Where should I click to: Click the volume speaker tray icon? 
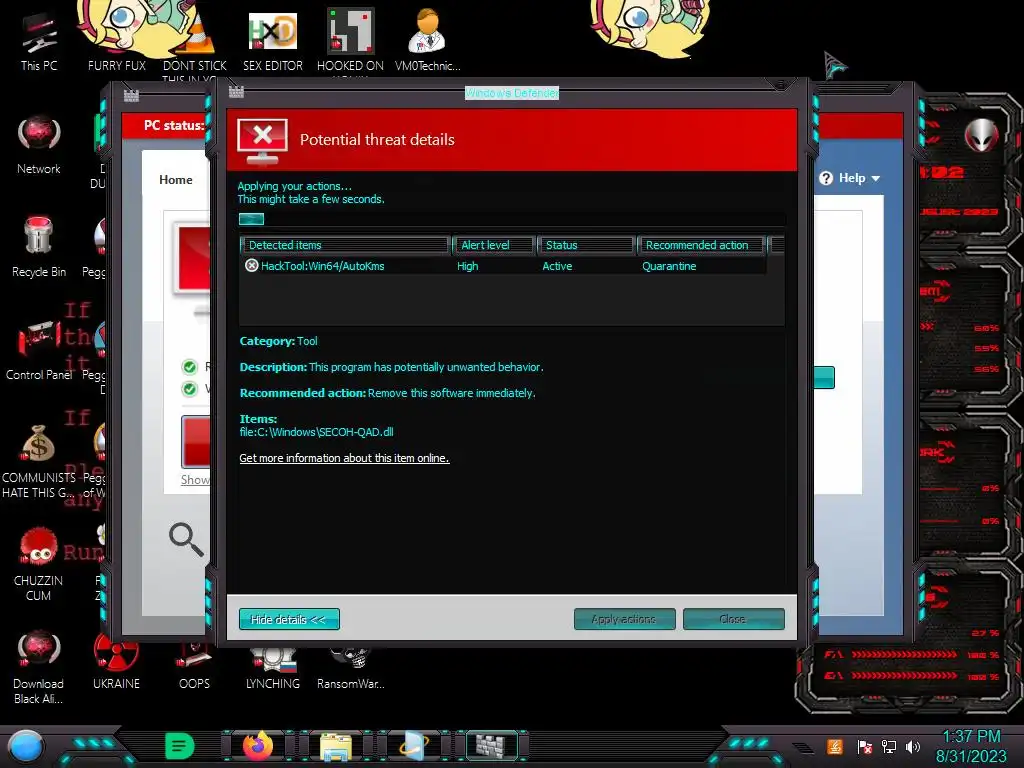[913, 746]
